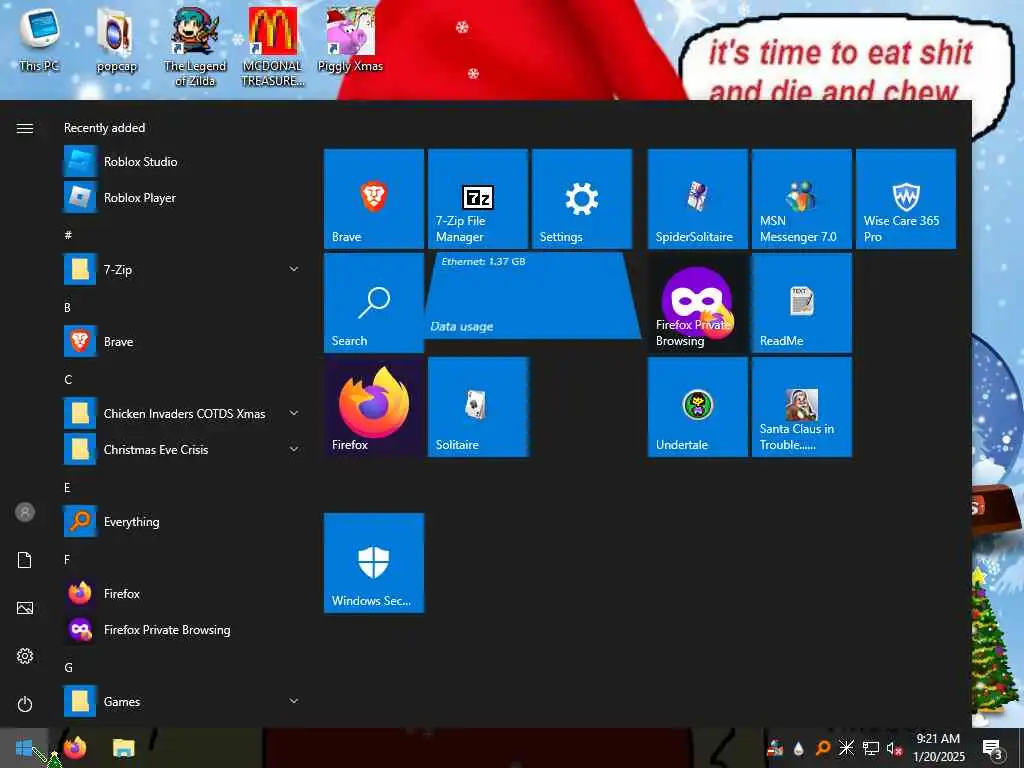The image size is (1024, 768).
Task: Open the Santa Claus in Trouble tile
Action: (802, 407)
